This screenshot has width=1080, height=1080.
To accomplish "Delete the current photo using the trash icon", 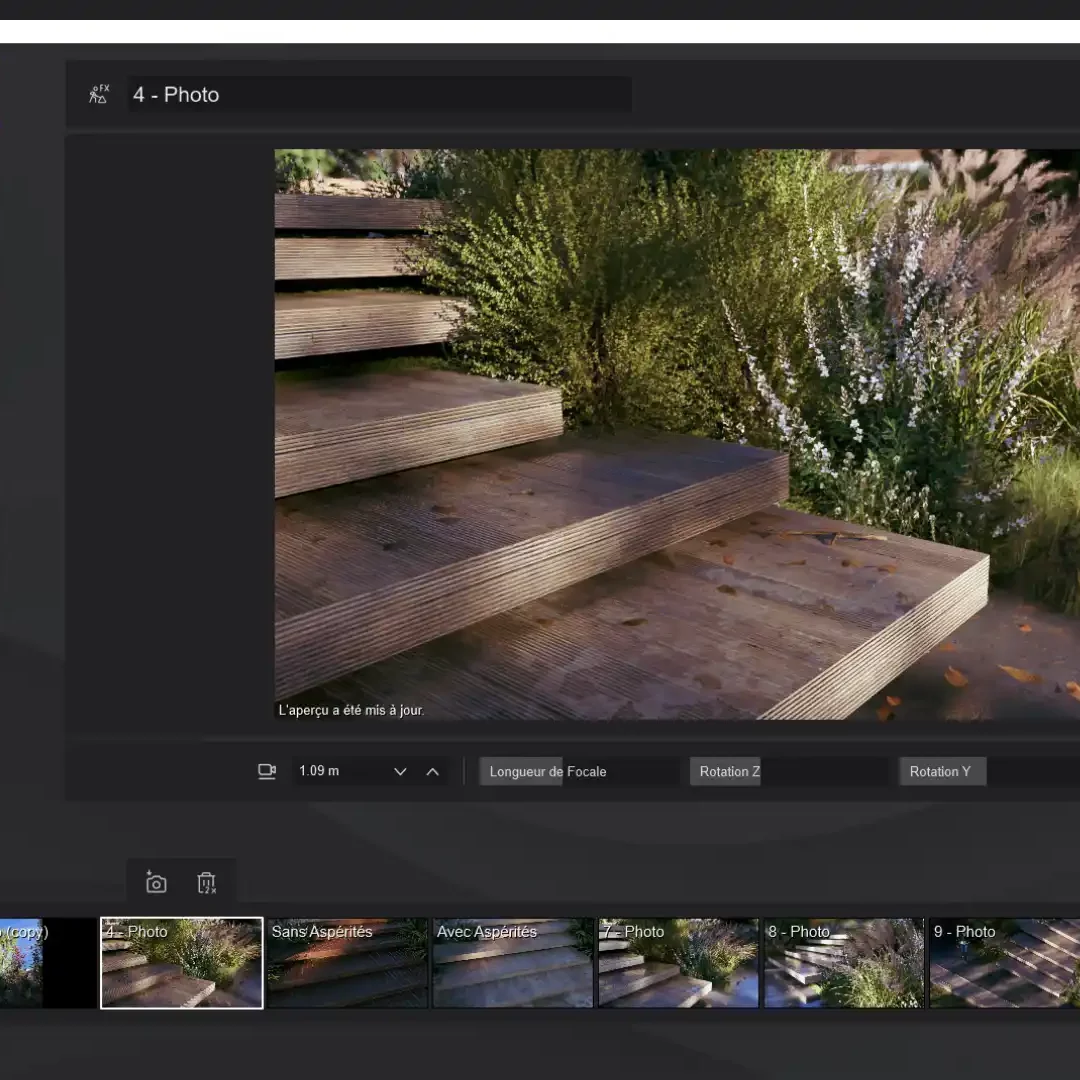I will pos(206,882).
